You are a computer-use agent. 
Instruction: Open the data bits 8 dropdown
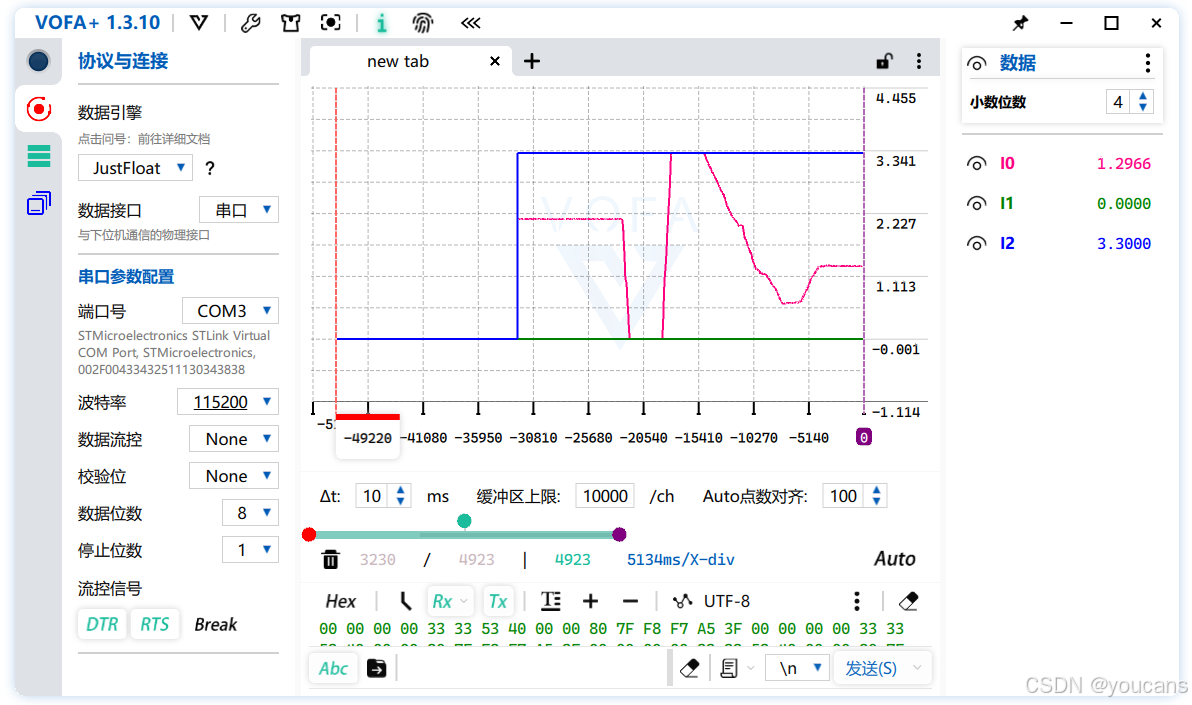(251, 513)
